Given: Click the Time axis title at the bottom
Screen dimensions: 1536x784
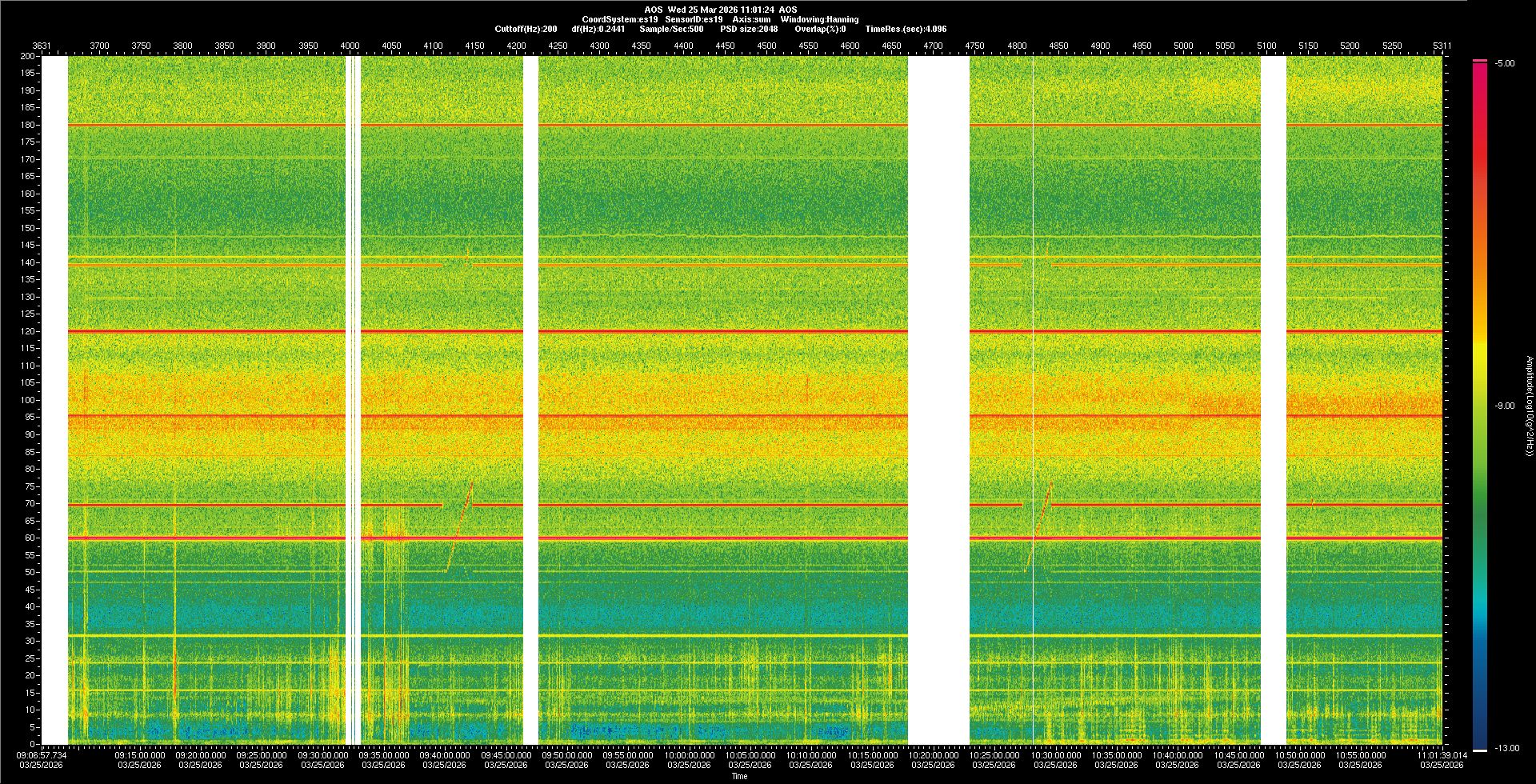Looking at the screenshot, I should [739, 776].
